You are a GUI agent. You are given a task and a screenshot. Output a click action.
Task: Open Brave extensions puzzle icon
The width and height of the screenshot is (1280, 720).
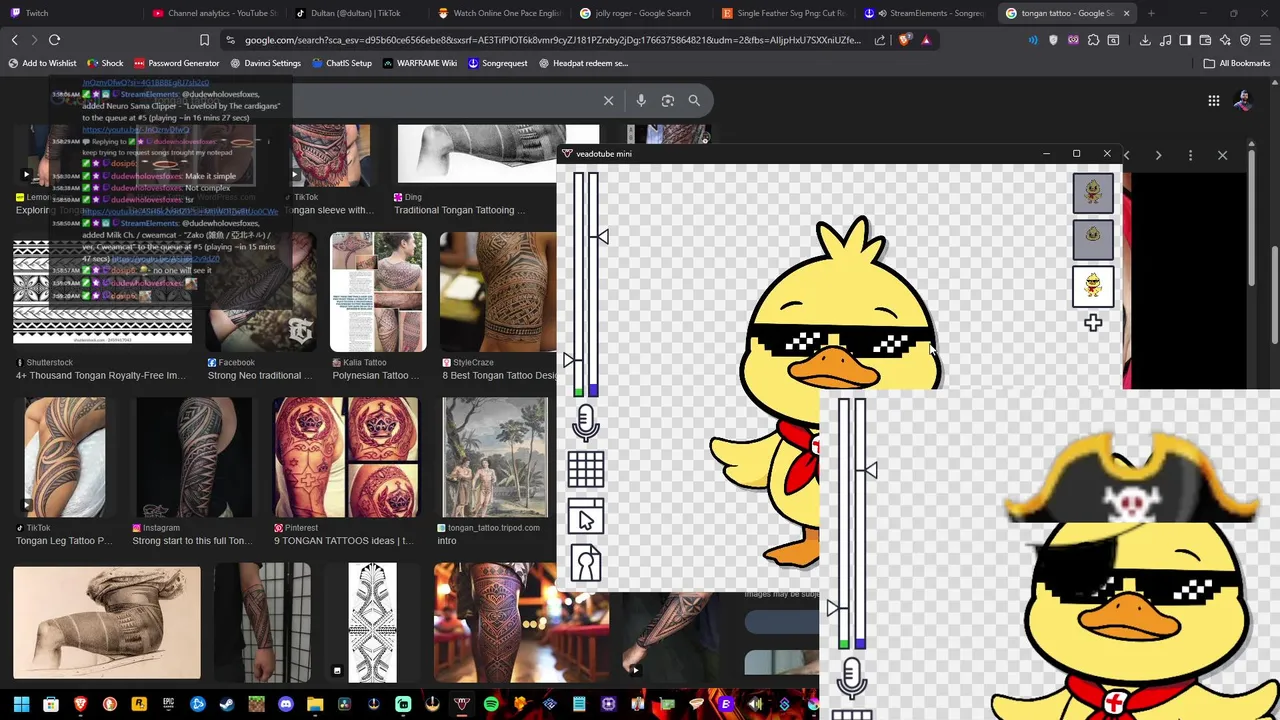coord(1093,40)
